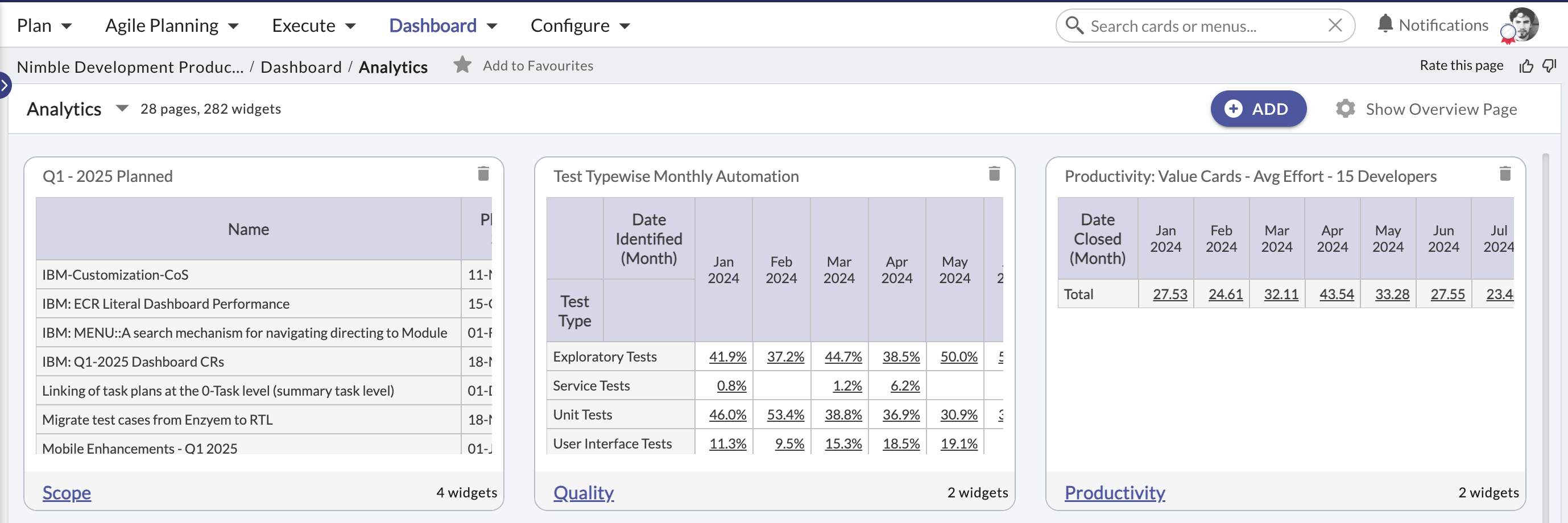Open Unit Tests Feb 2024 value 53.4%
Viewport: 1568px width, 523px height.
click(x=785, y=415)
